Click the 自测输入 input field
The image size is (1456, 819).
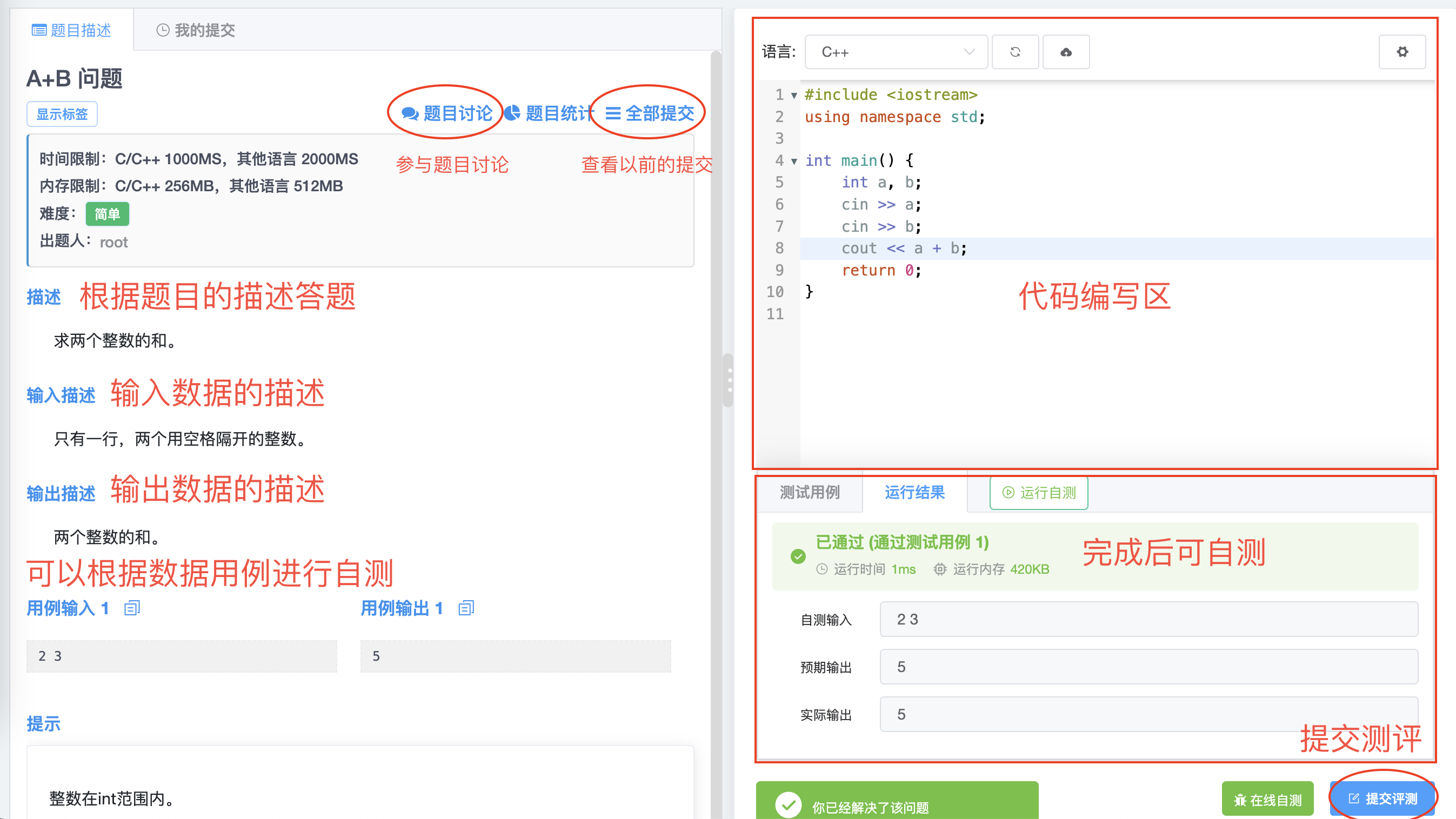[1148, 620]
